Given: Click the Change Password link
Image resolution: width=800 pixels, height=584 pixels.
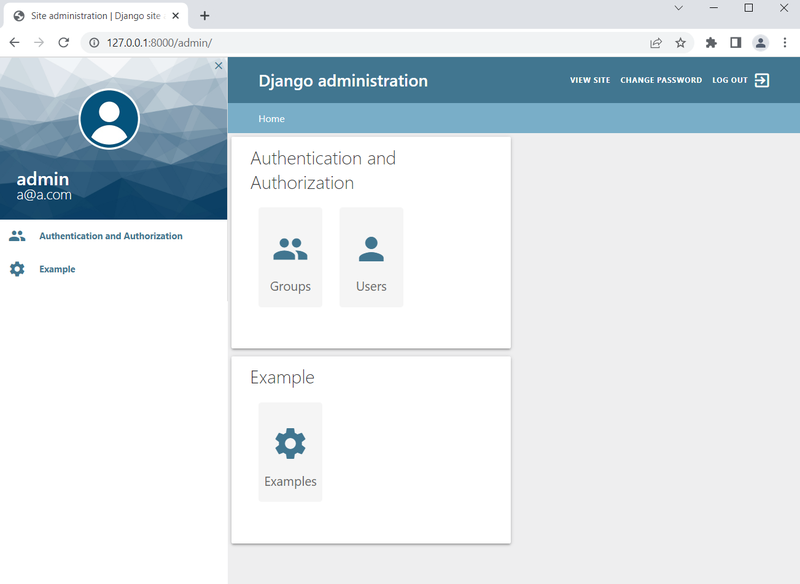Looking at the screenshot, I should 661,80.
